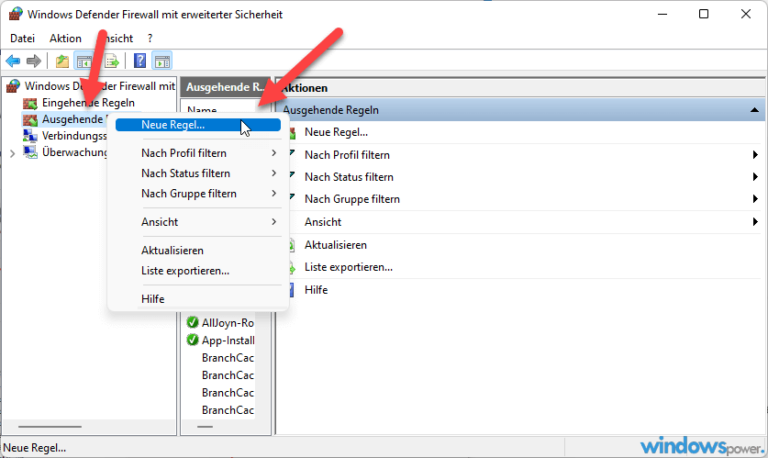
Task: Choose Neue Regel... in the context menu
Action: [x=198, y=125]
